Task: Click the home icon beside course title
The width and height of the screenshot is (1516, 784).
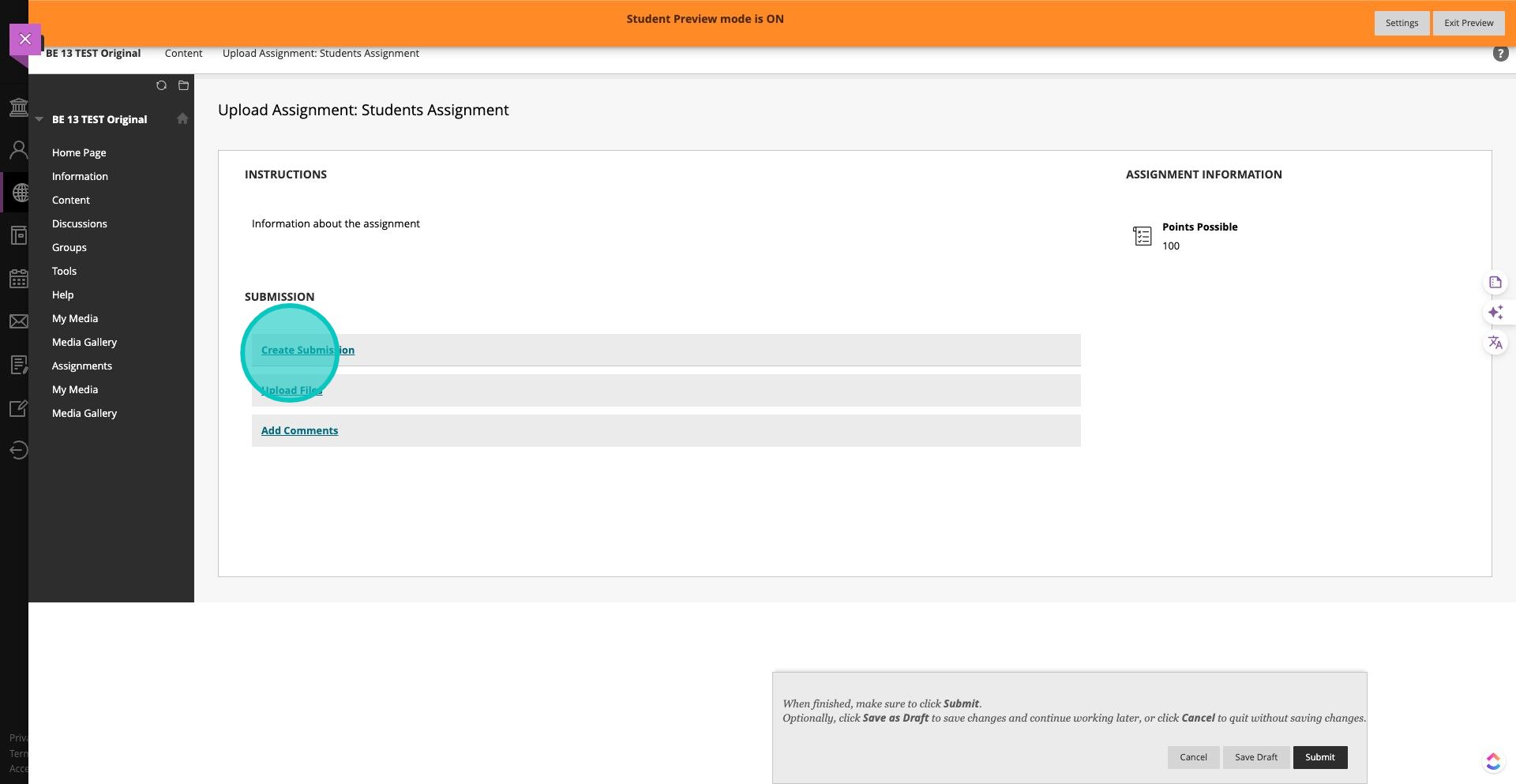Action: (182, 118)
